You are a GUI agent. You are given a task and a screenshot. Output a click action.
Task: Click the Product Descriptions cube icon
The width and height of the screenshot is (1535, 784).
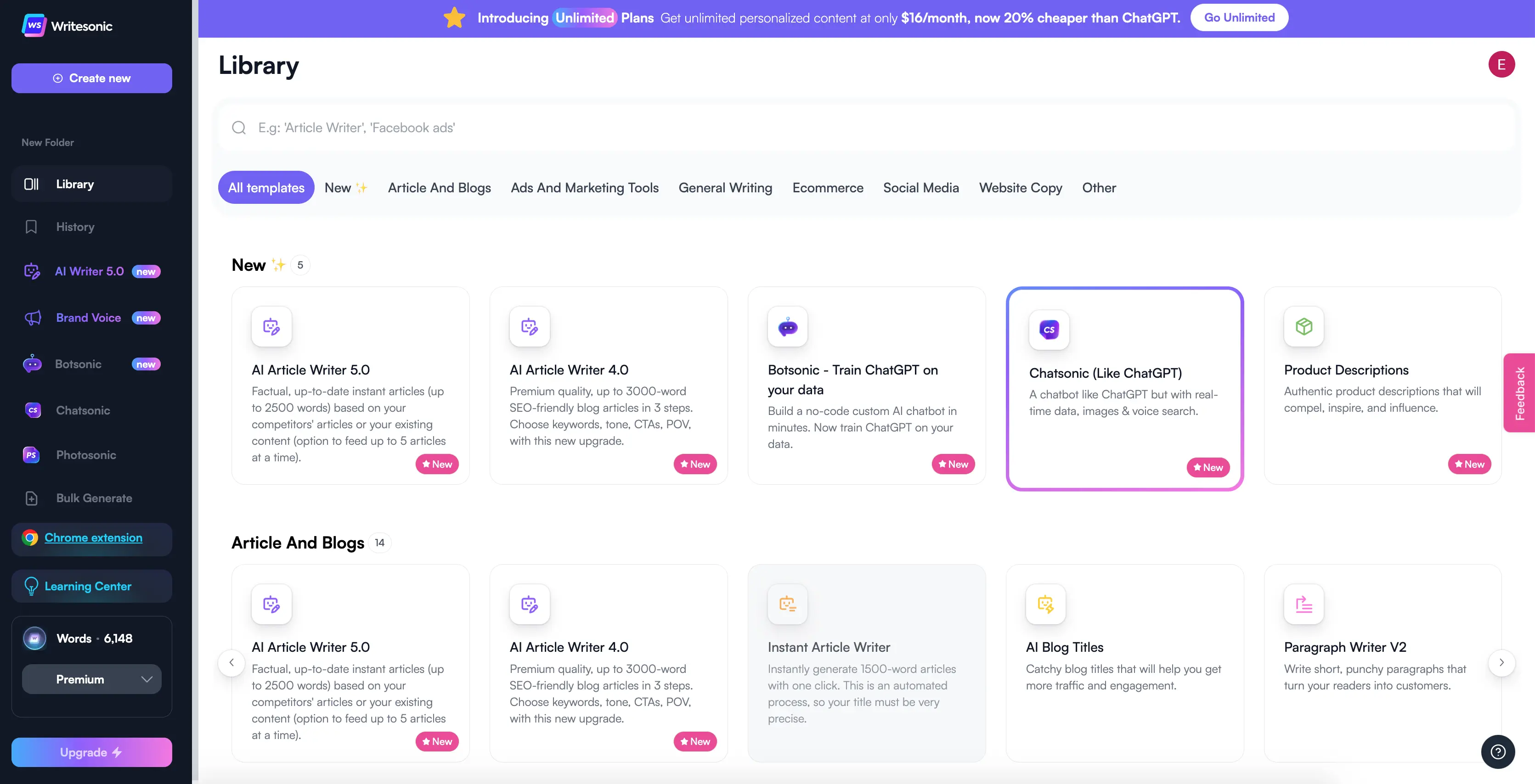tap(1304, 326)
